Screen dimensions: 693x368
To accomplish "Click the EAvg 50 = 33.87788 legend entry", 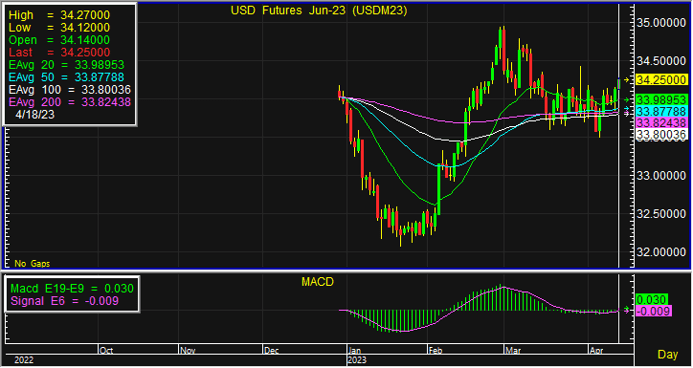I will pos(66,77).
